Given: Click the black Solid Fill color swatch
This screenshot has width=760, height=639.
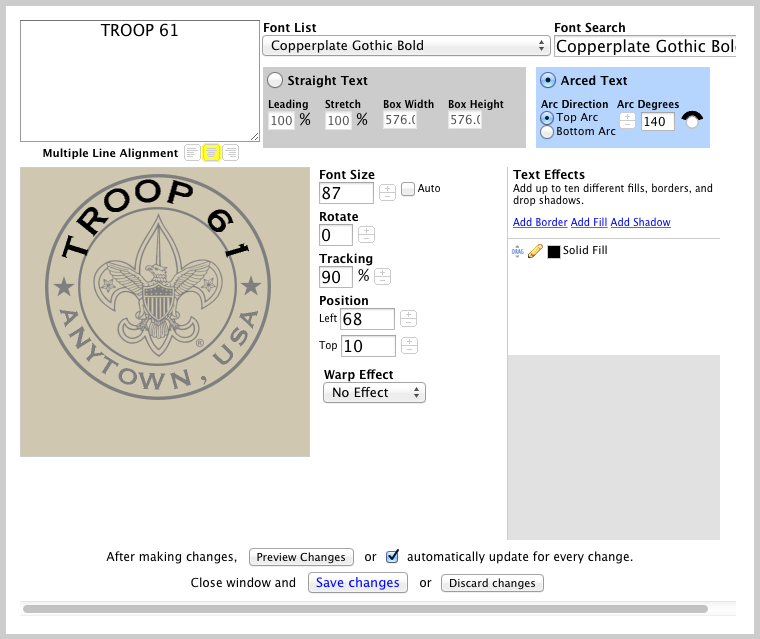Looking at the screenshot, I should coord(553,252).
